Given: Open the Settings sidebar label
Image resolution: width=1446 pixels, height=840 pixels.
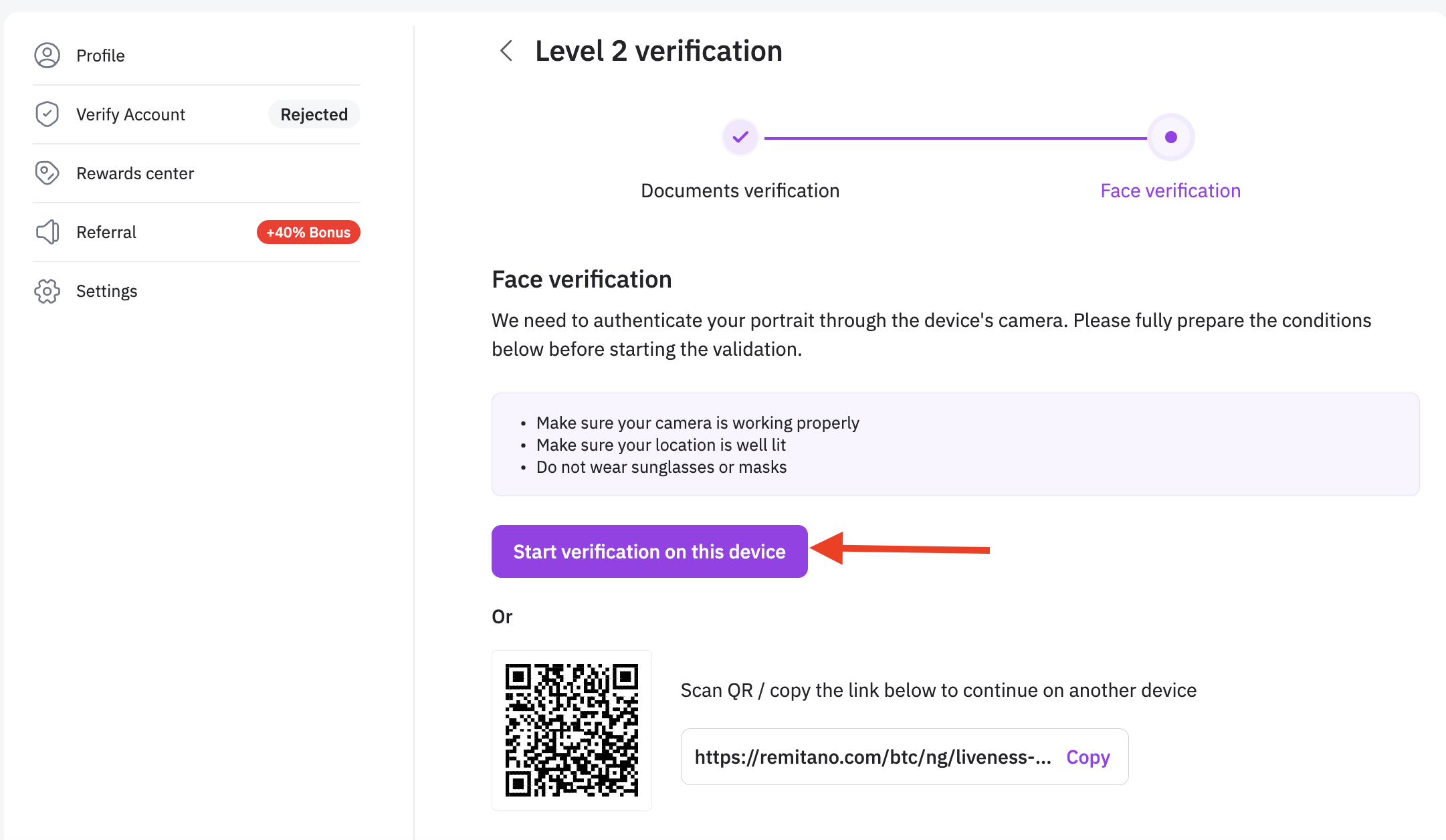Looking at the screenshot, I should click(x=107, y=291).
